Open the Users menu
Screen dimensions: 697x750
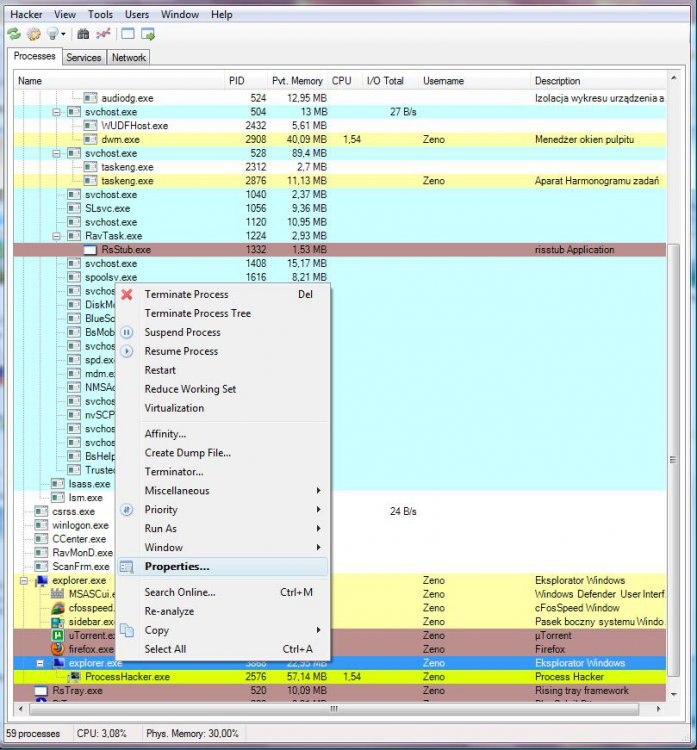[x=137, y=14]
